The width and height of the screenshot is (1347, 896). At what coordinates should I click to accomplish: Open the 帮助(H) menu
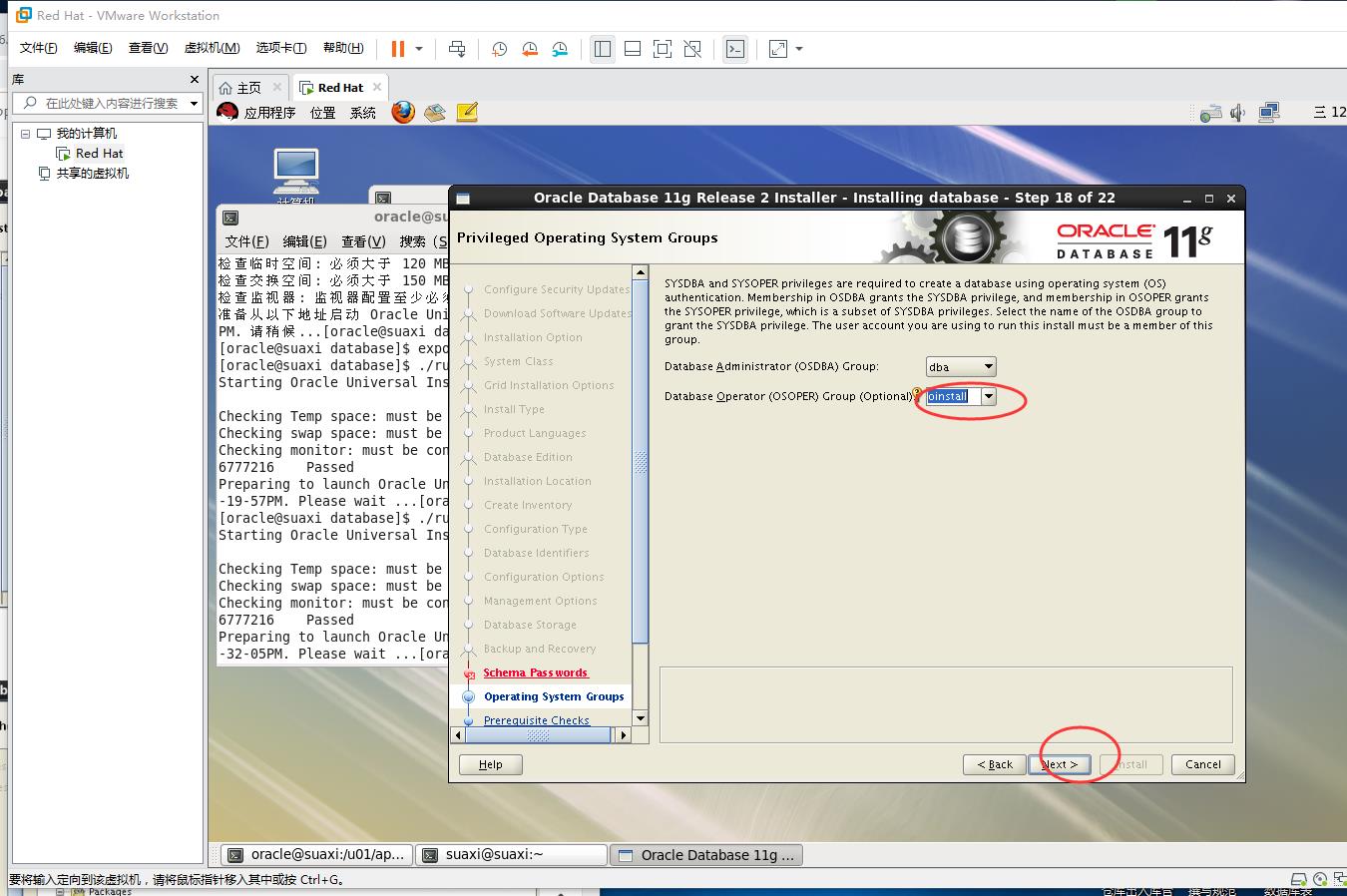[x=343, y=48]
